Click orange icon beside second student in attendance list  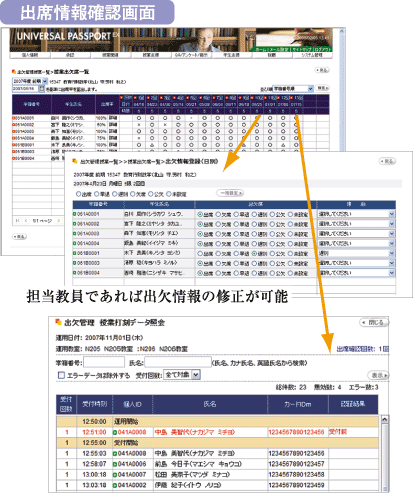[14, 125]
